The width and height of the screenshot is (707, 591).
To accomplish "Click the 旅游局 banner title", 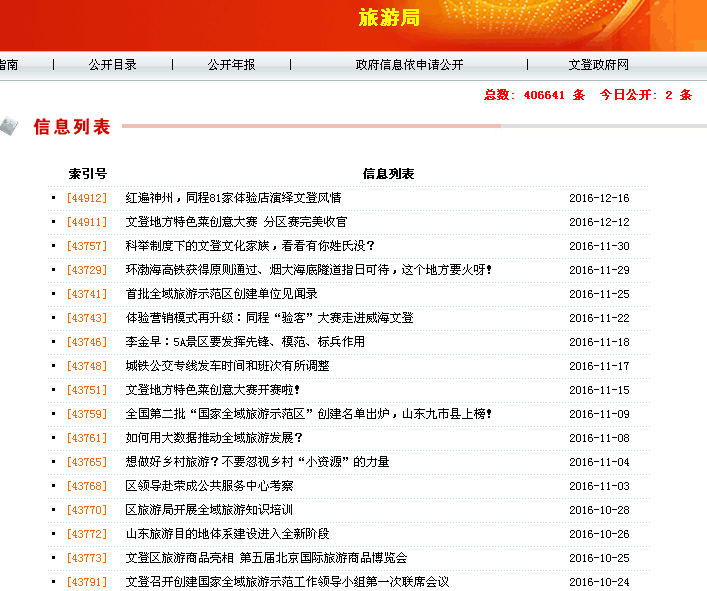I will coord(389,18).
